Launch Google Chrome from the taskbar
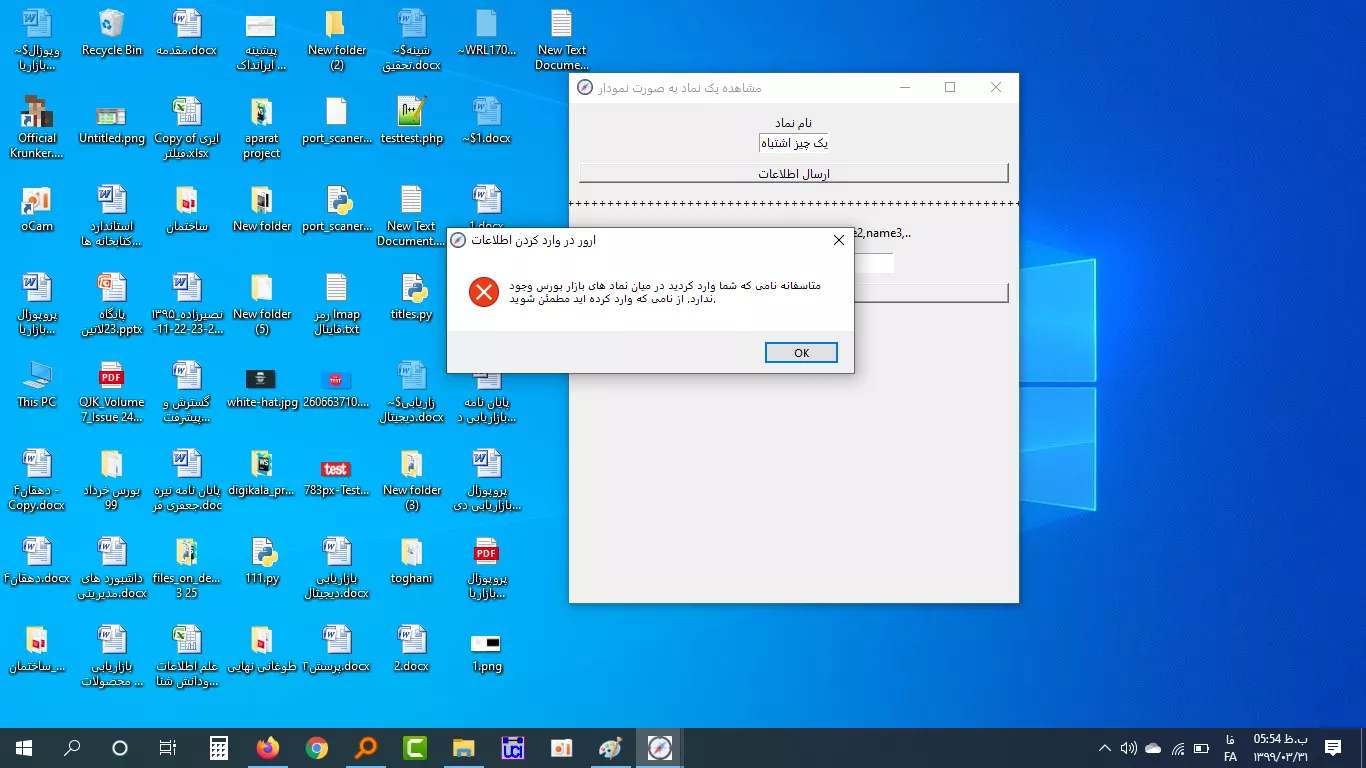The height and width of the screenshot is (768, 1366). [x=317, y=748]
